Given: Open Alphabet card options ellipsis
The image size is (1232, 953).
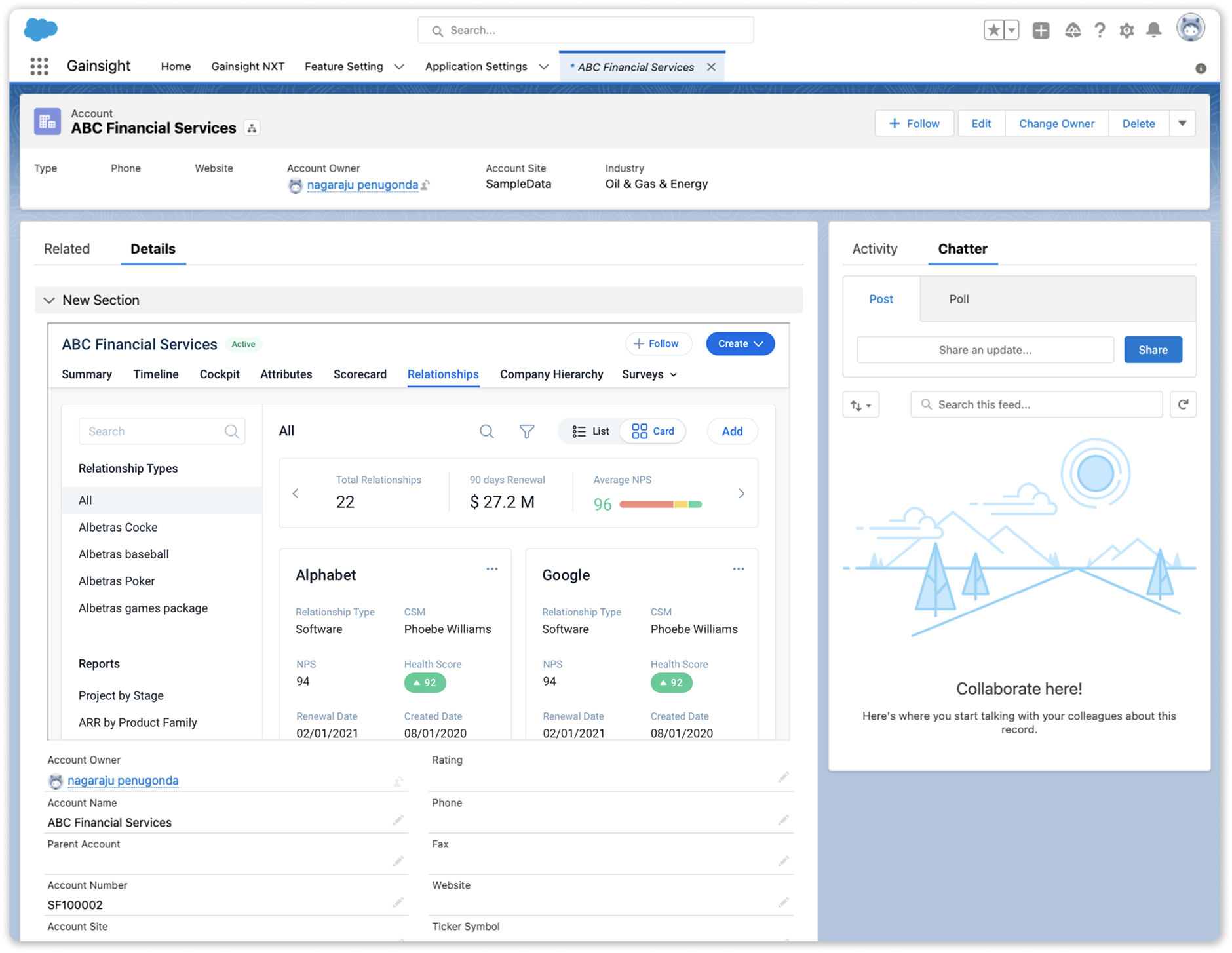Looking at the screenshot, I should pos(492,569).
